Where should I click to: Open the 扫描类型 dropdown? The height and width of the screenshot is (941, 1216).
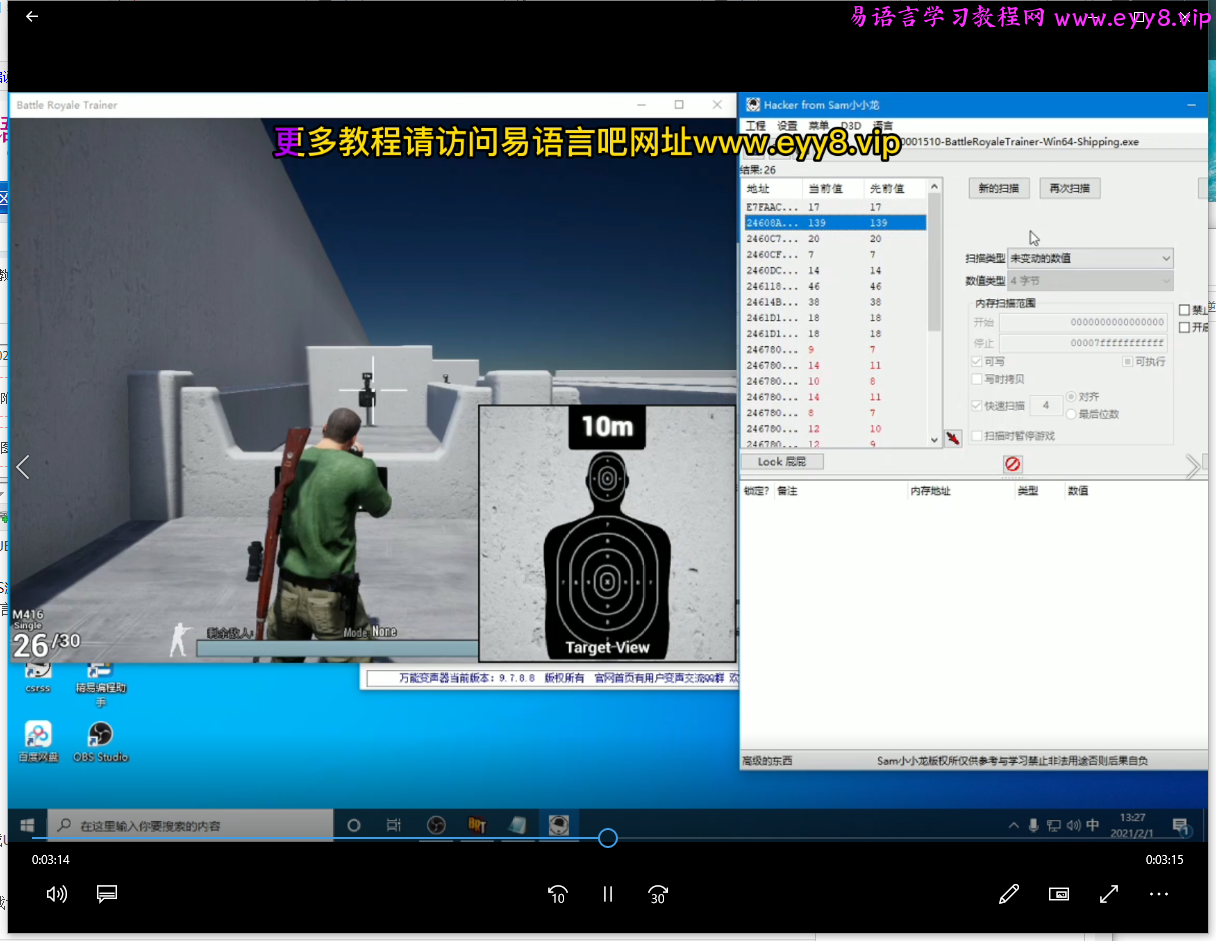pyautogui.click(x=1090, y=258)
